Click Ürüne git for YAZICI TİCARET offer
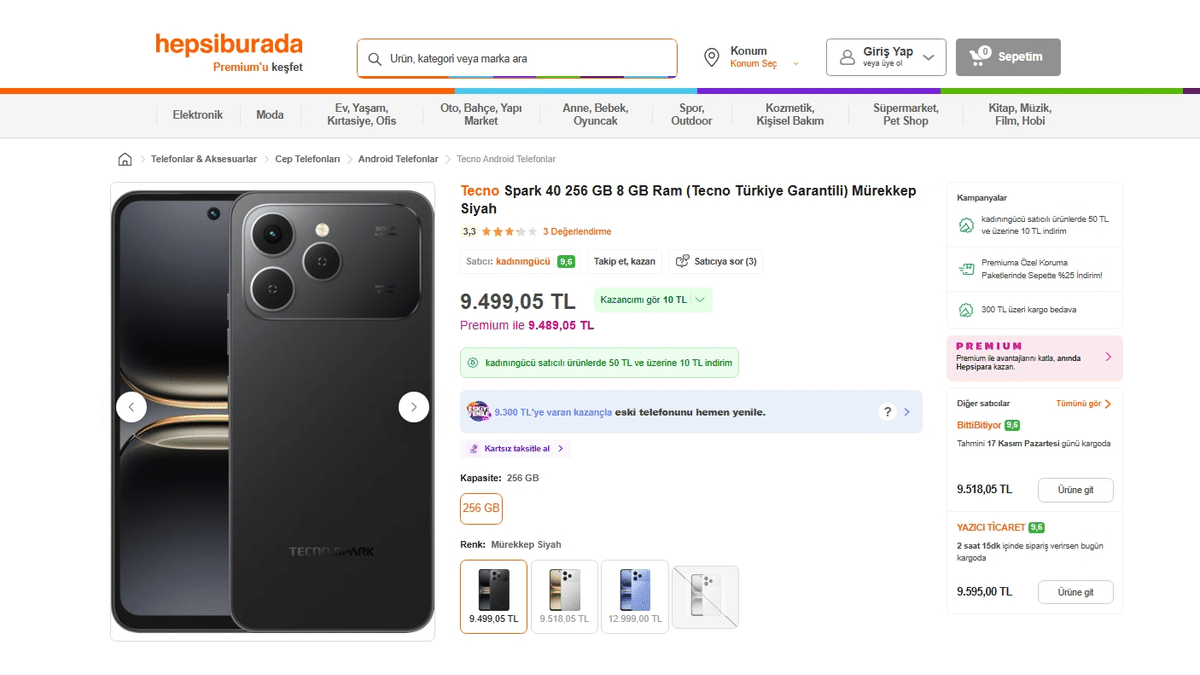This screenshot has width=1200, height=675. click(x=1075, y=592)
